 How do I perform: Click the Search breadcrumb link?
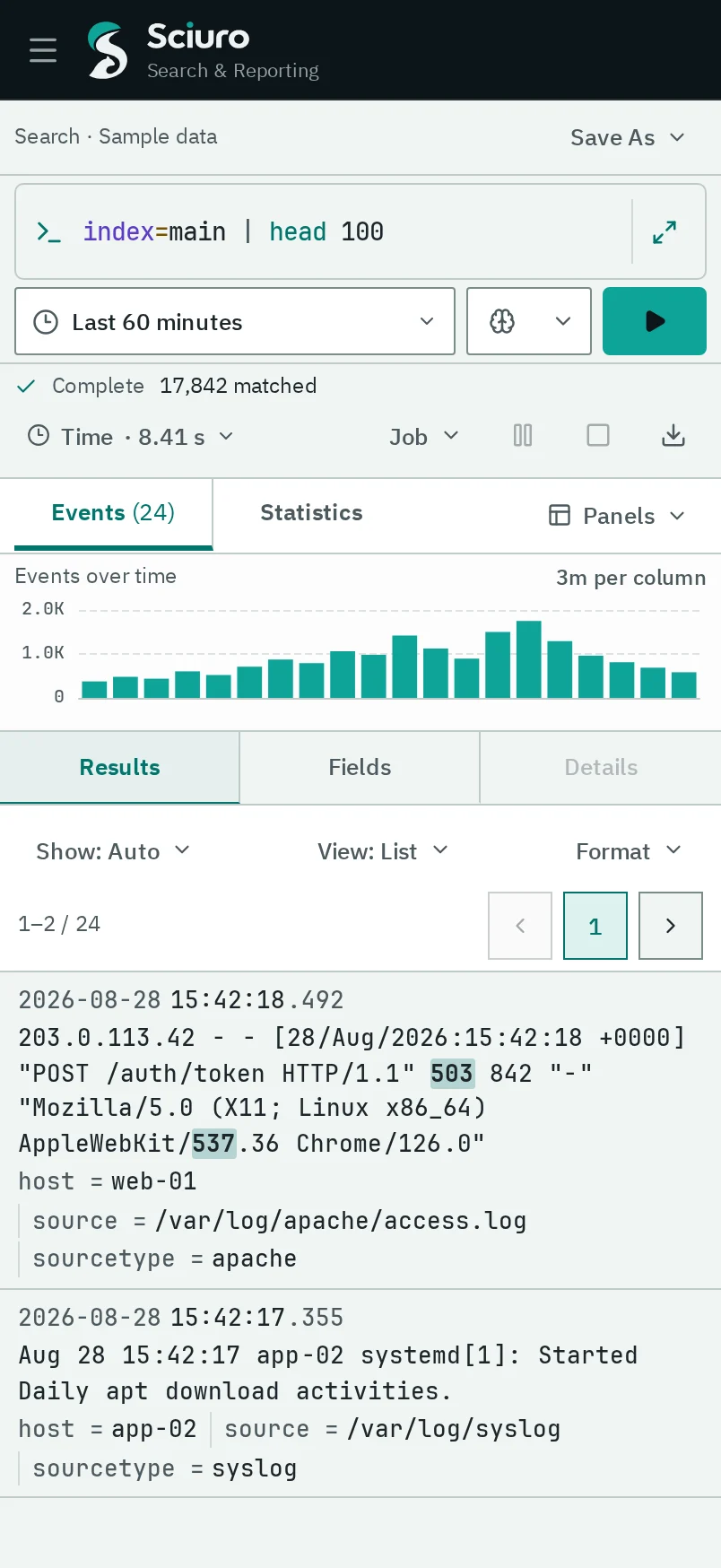tap(47, 136)
